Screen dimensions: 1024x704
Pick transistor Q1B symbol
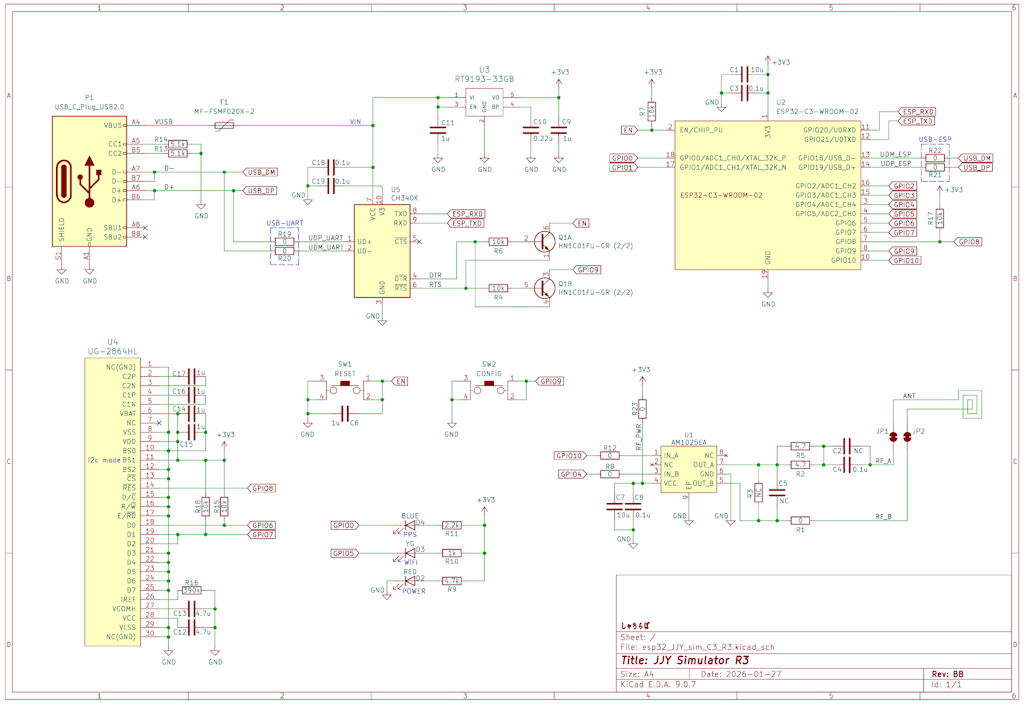pos(543,288)
